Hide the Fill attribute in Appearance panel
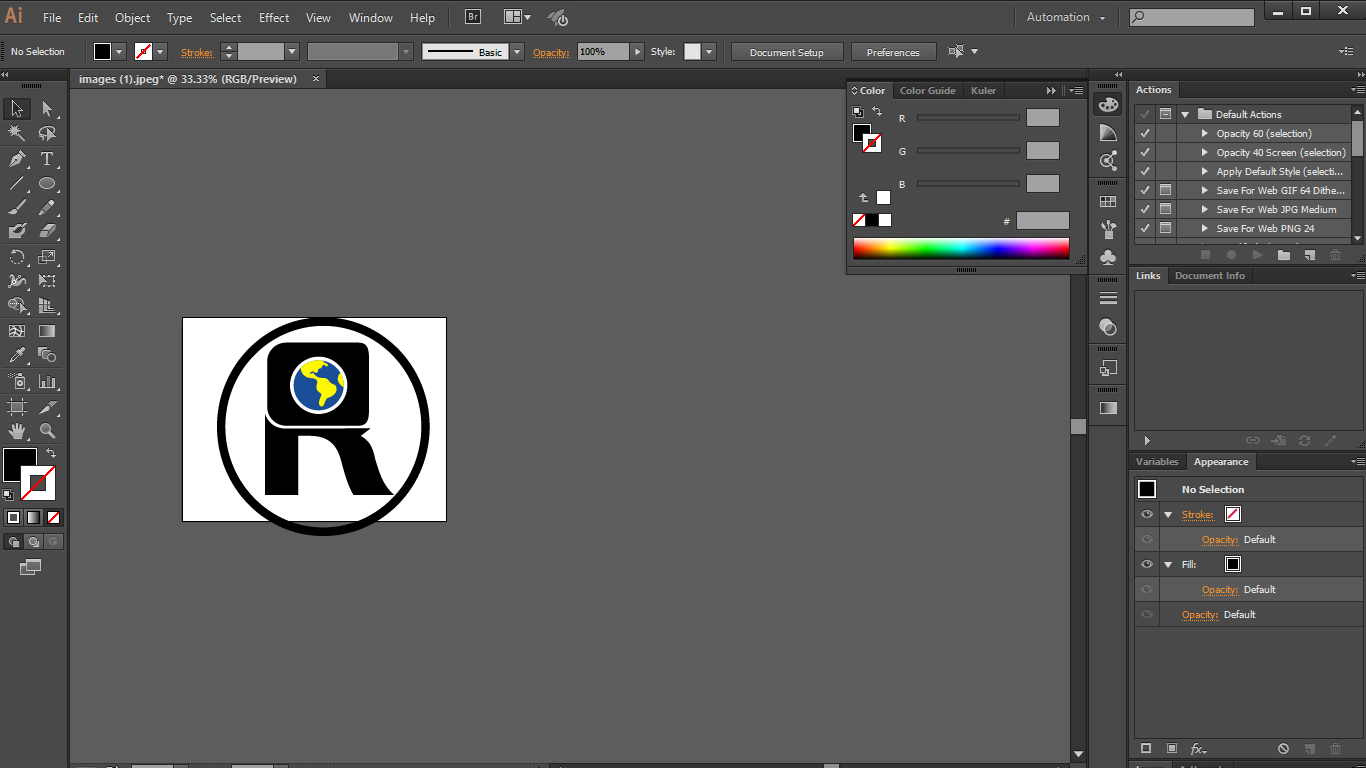Screen dimensions: 1366x768 click(x=1147, y=564)
